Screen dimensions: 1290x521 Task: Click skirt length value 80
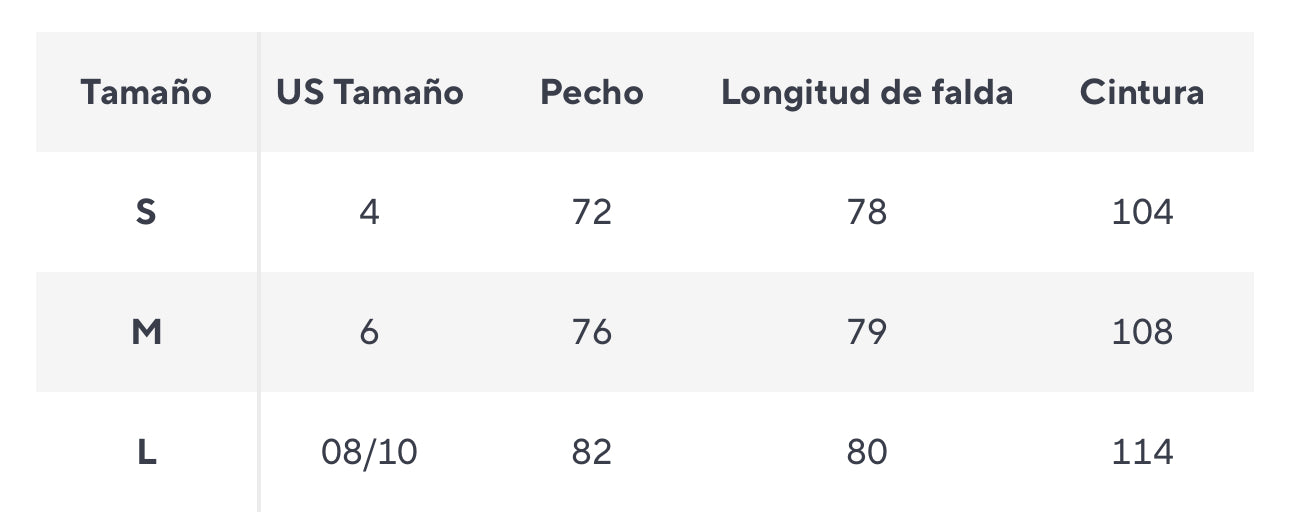(867, 452)
